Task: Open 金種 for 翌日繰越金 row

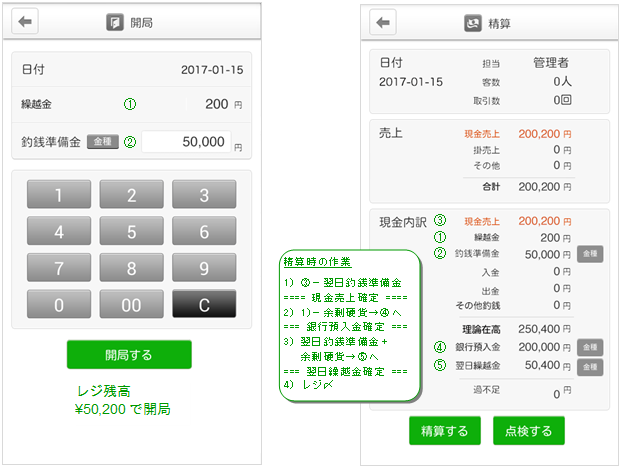Action: pyautogui.click(x=590, y=367)
